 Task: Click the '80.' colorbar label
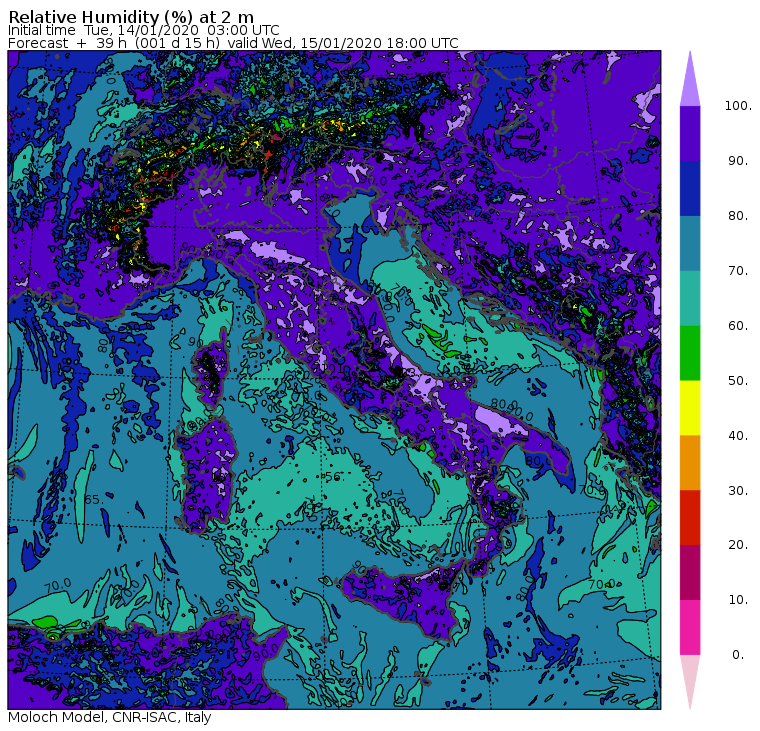738,215
